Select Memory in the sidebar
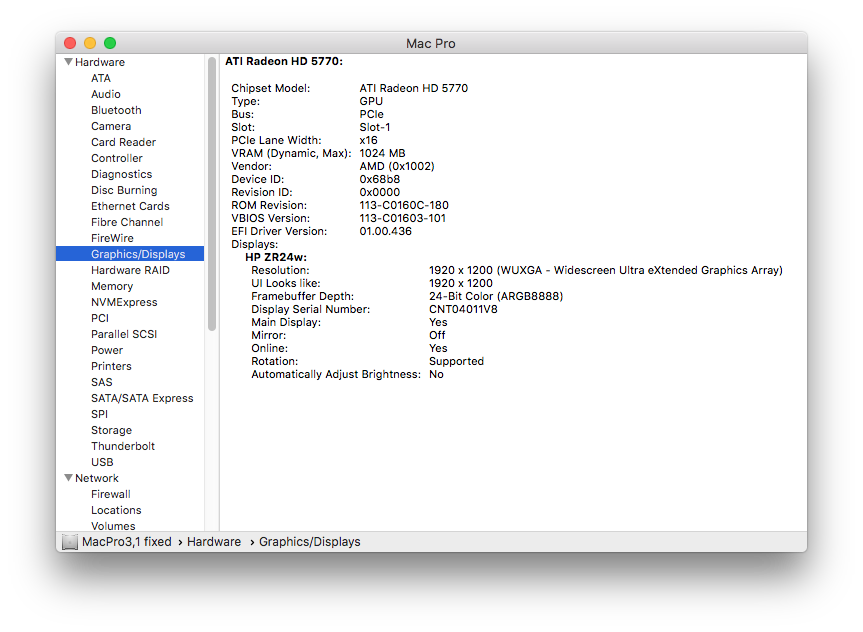 [112, 286]
